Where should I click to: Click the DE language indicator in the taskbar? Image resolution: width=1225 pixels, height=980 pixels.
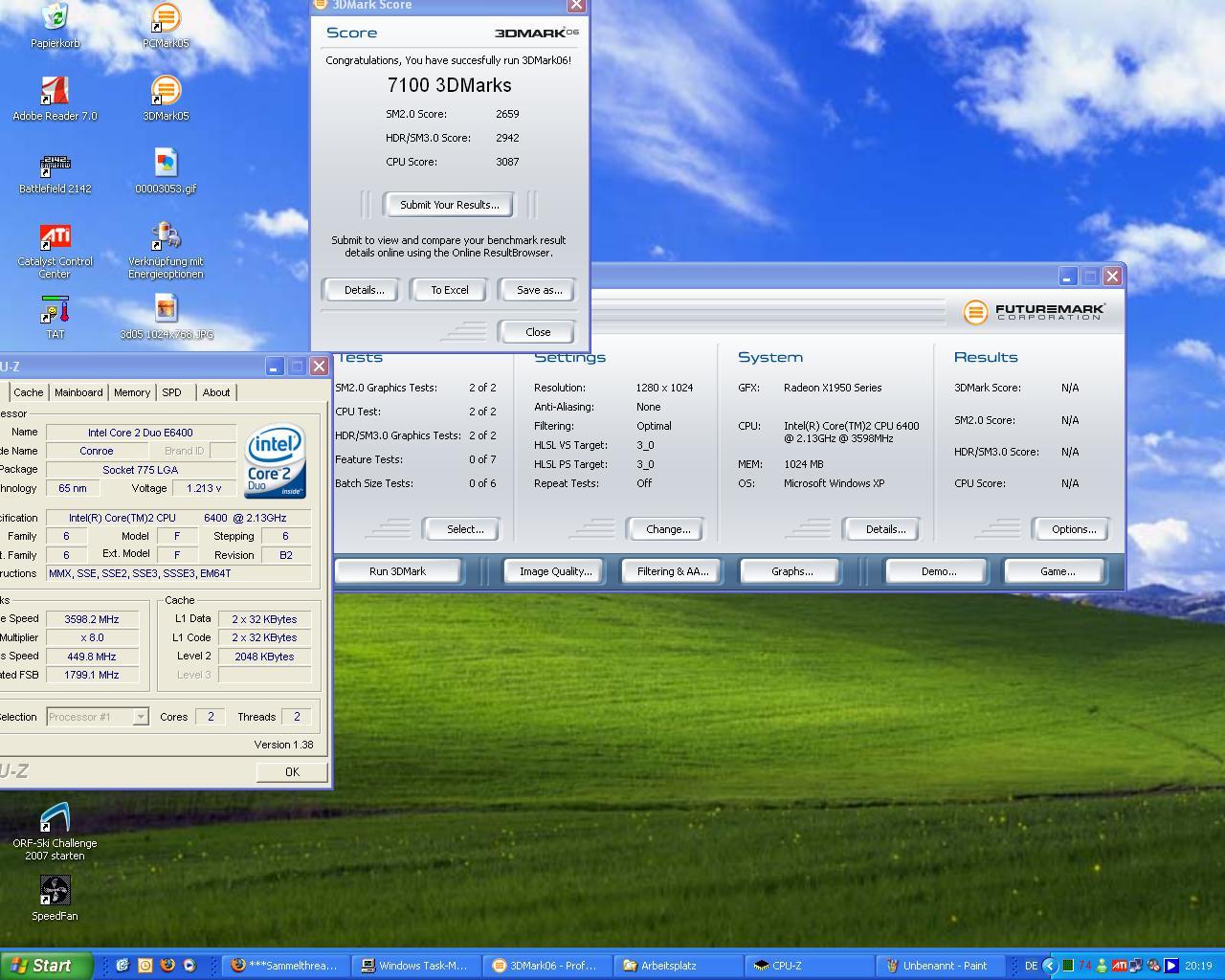[x=1031, y=966]
